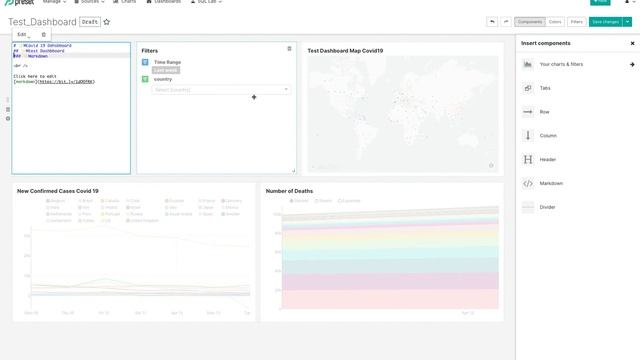Click the Divider label in Insert components

pyautogui.click(x=547, y=207)
